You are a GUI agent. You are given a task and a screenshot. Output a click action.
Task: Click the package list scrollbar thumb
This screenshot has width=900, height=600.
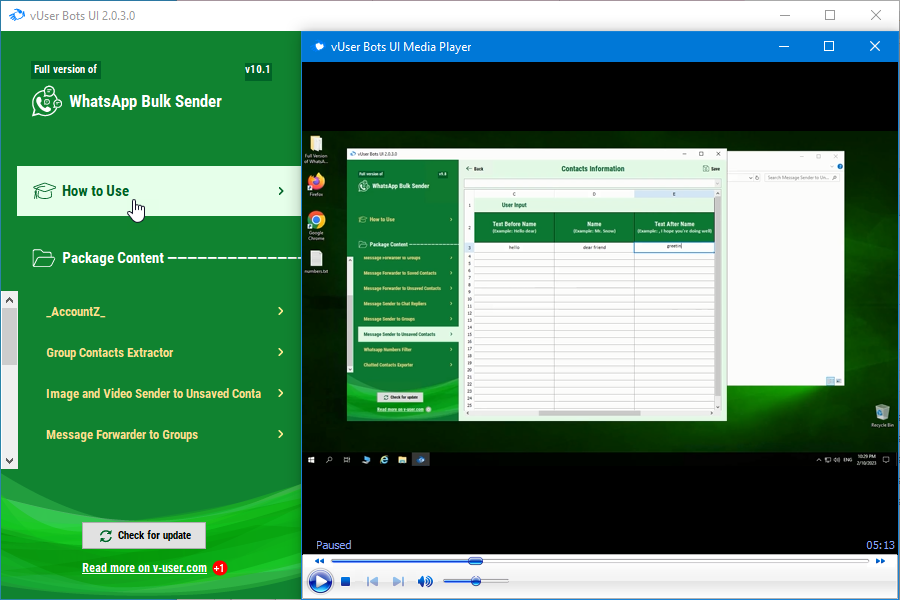tap(9, 336)
